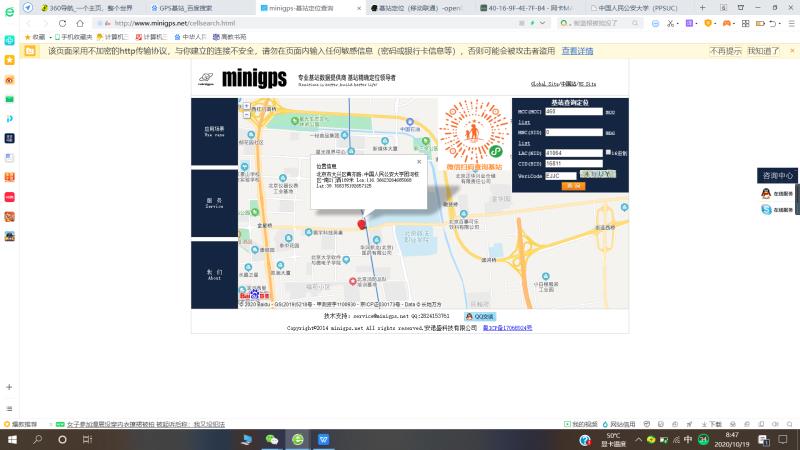Refresh the captcha verification image

pyautogui.click(x=597, y=174)
